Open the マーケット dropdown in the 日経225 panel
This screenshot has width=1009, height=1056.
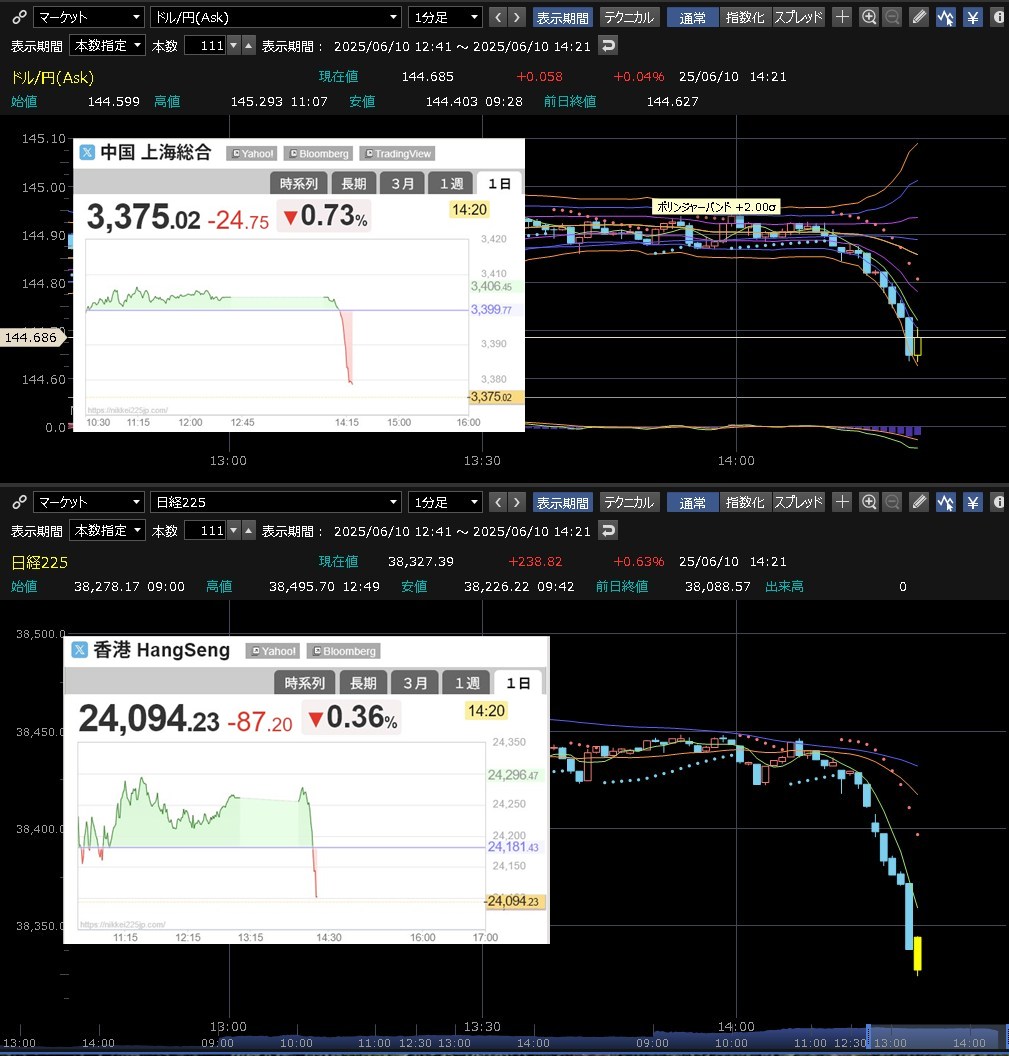[89, 502]
